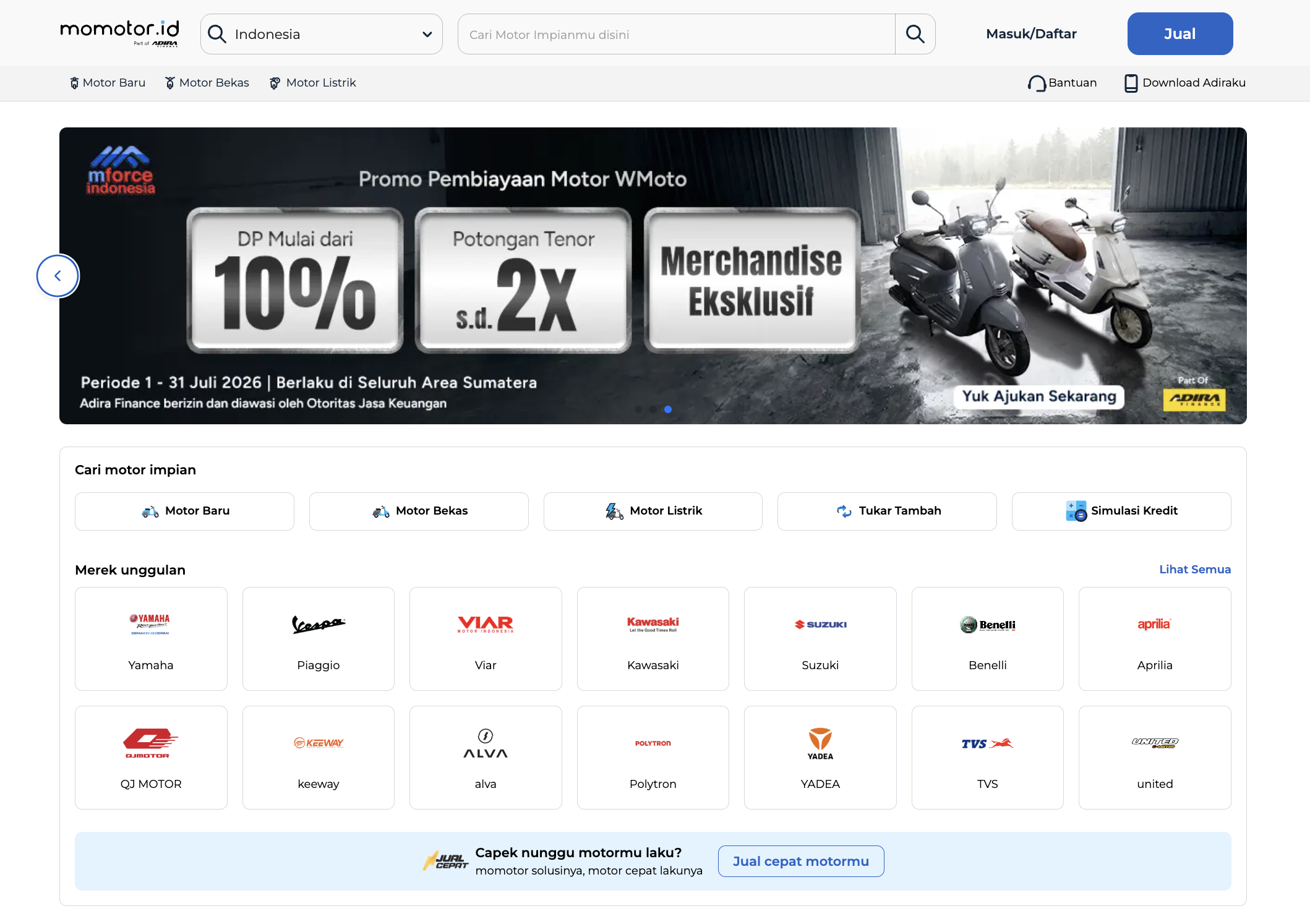Open Motor Bekas in top navigation
This screenshot has width=1310, height=924.
207,83
